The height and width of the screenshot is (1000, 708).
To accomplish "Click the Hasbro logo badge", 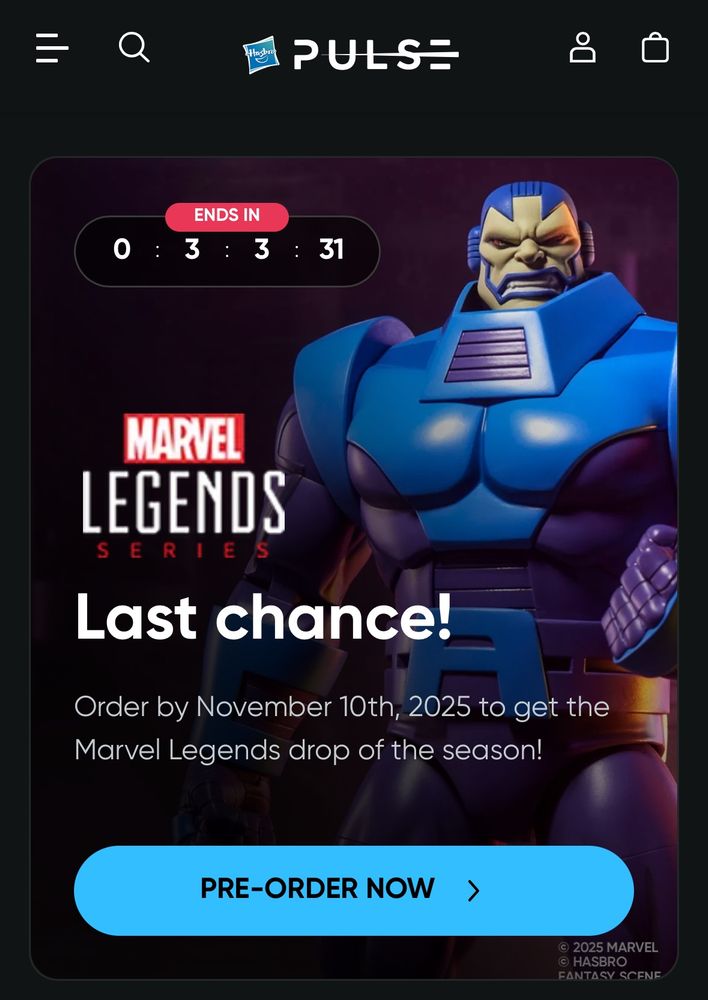I will click(262, 54).
